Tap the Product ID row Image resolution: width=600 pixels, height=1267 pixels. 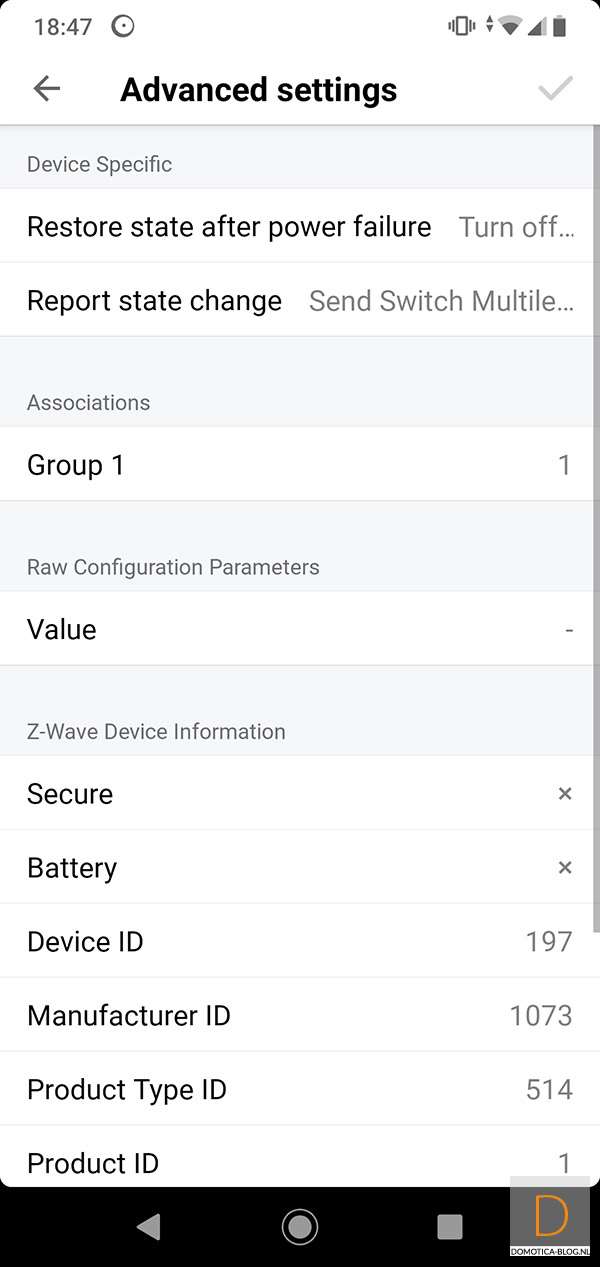[x=300, y=1162]
